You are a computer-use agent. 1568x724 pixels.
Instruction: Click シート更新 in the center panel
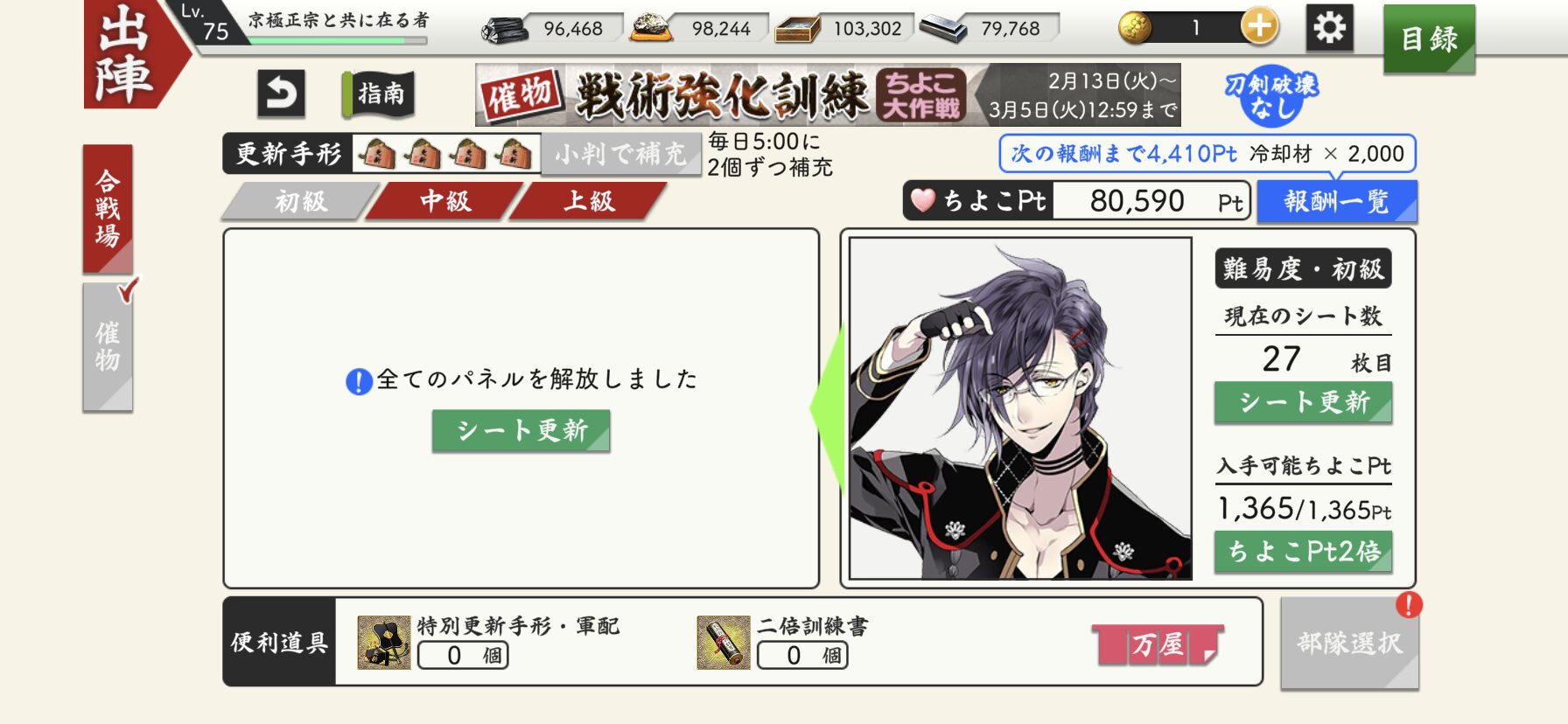(521, 430)
